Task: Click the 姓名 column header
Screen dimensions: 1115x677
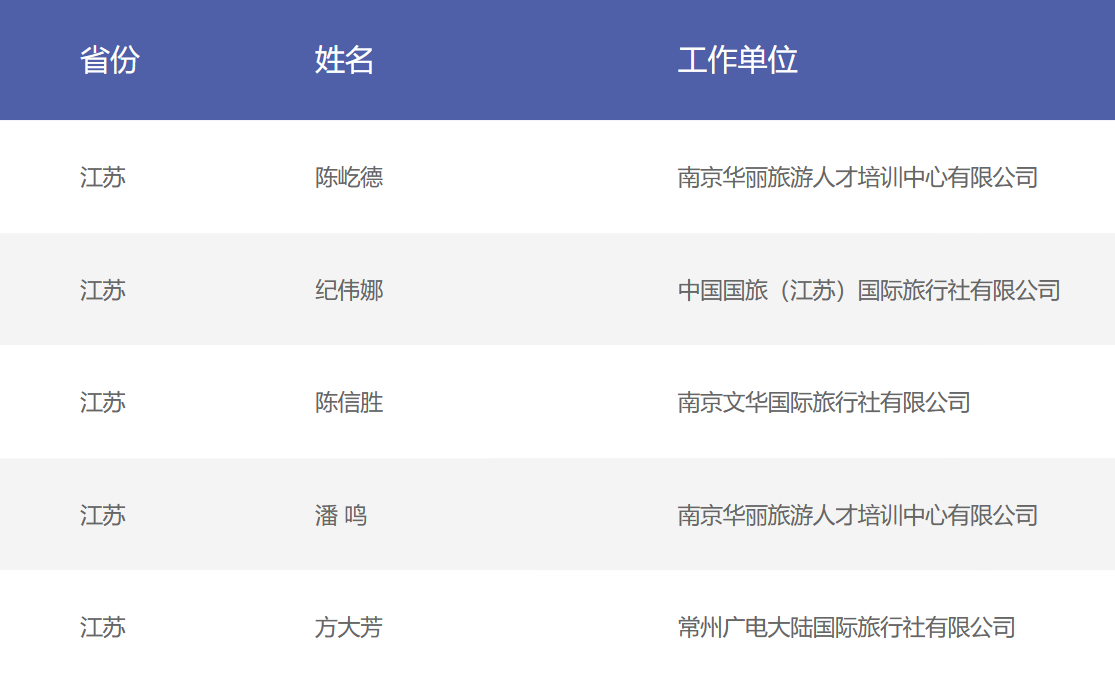Action: click(344, 60)
